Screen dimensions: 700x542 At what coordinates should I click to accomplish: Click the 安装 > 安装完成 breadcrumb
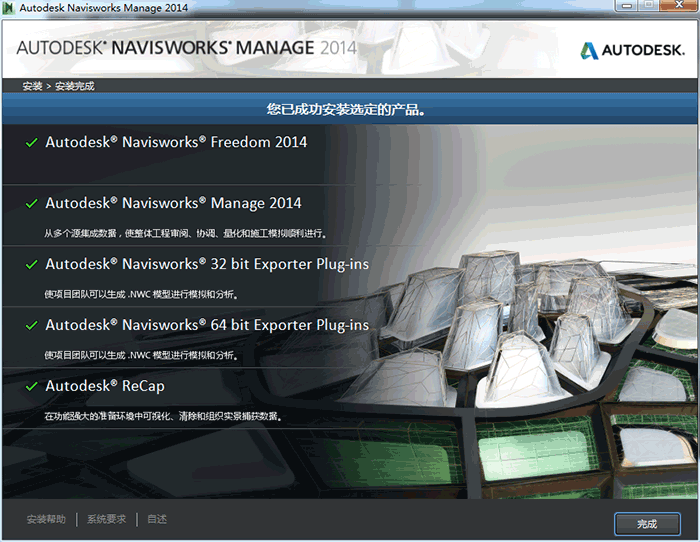[58, 86]
